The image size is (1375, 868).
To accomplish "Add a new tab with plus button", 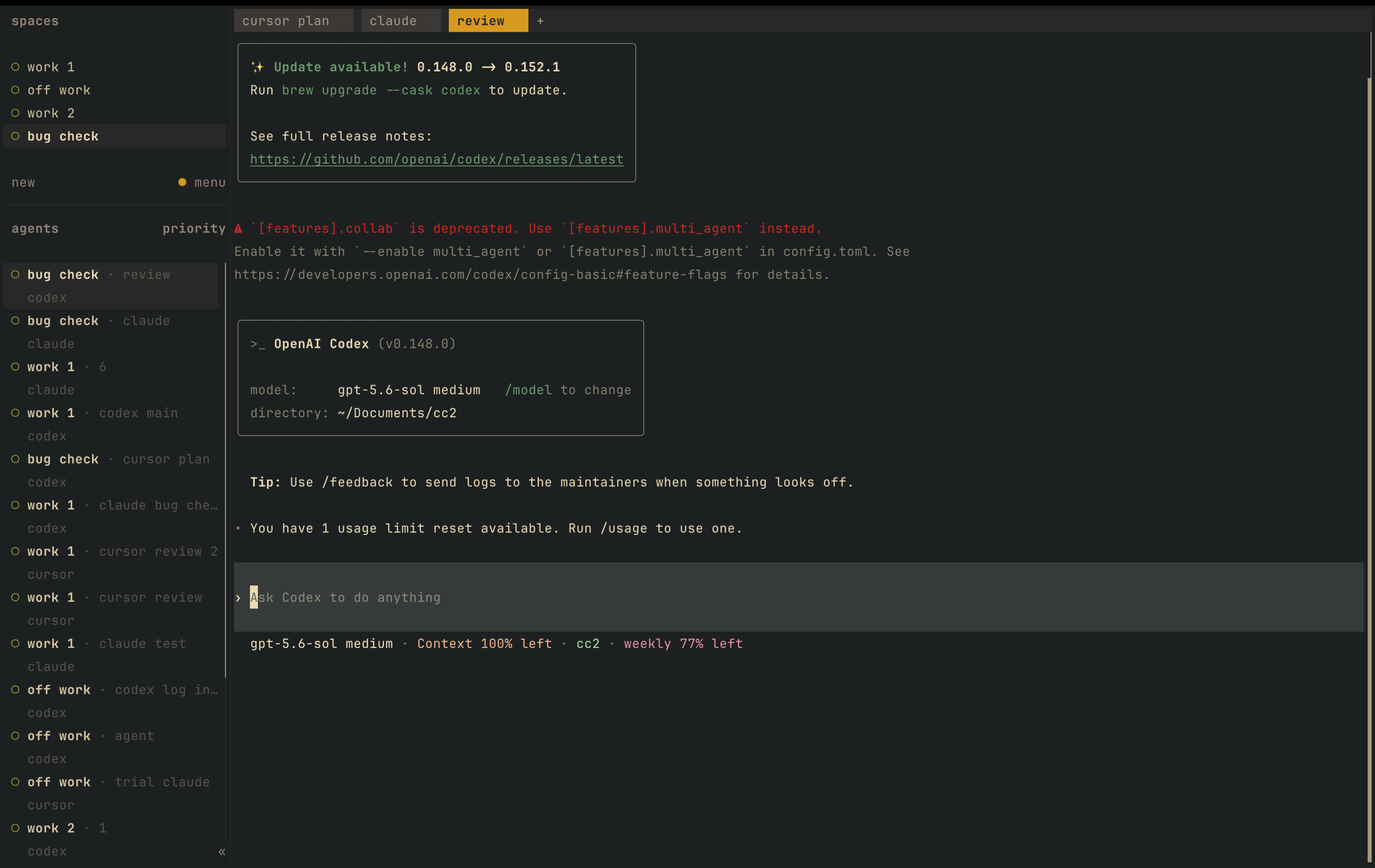I will [x=540, y=21].
